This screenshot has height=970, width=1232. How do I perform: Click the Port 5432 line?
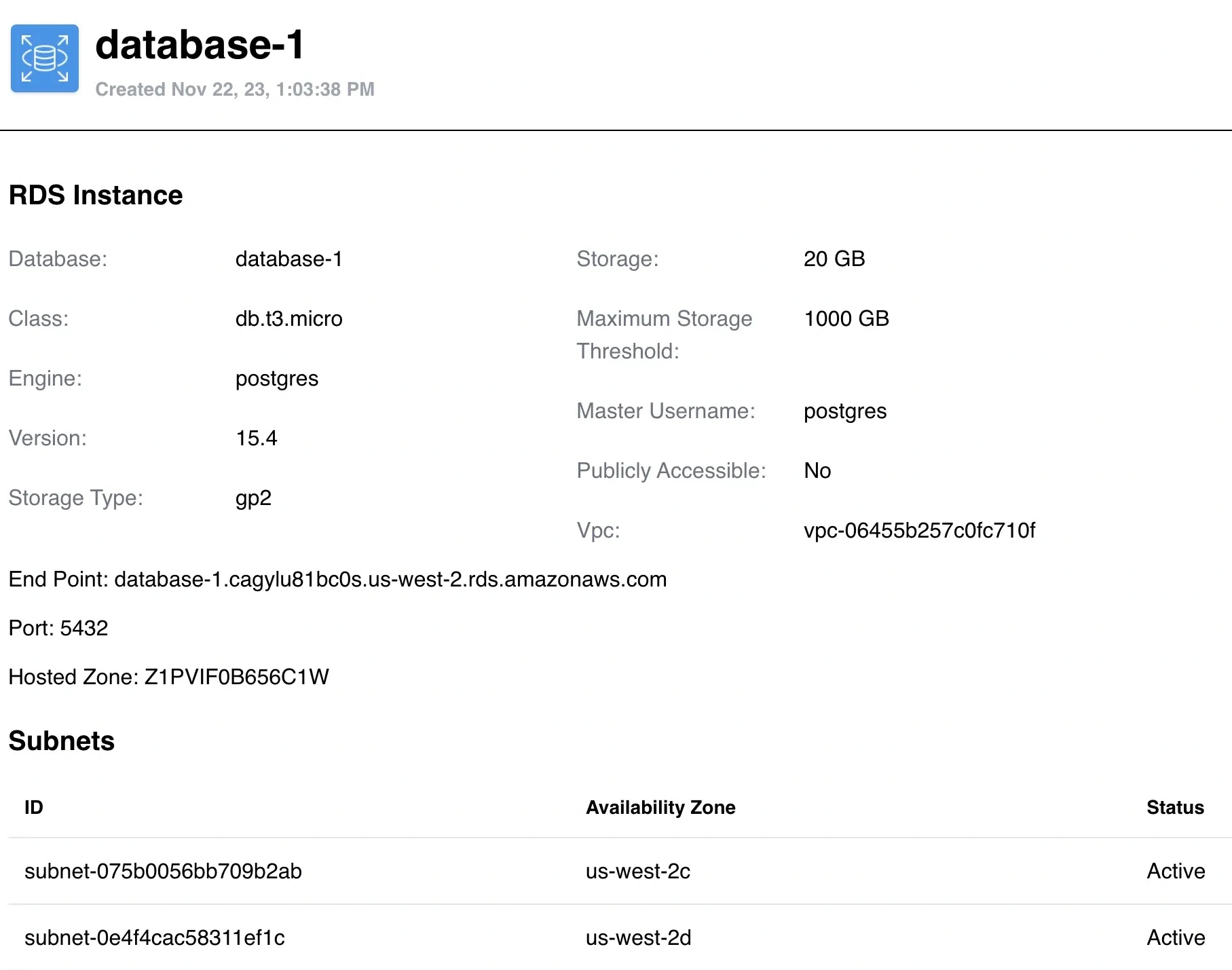[58, 628]
